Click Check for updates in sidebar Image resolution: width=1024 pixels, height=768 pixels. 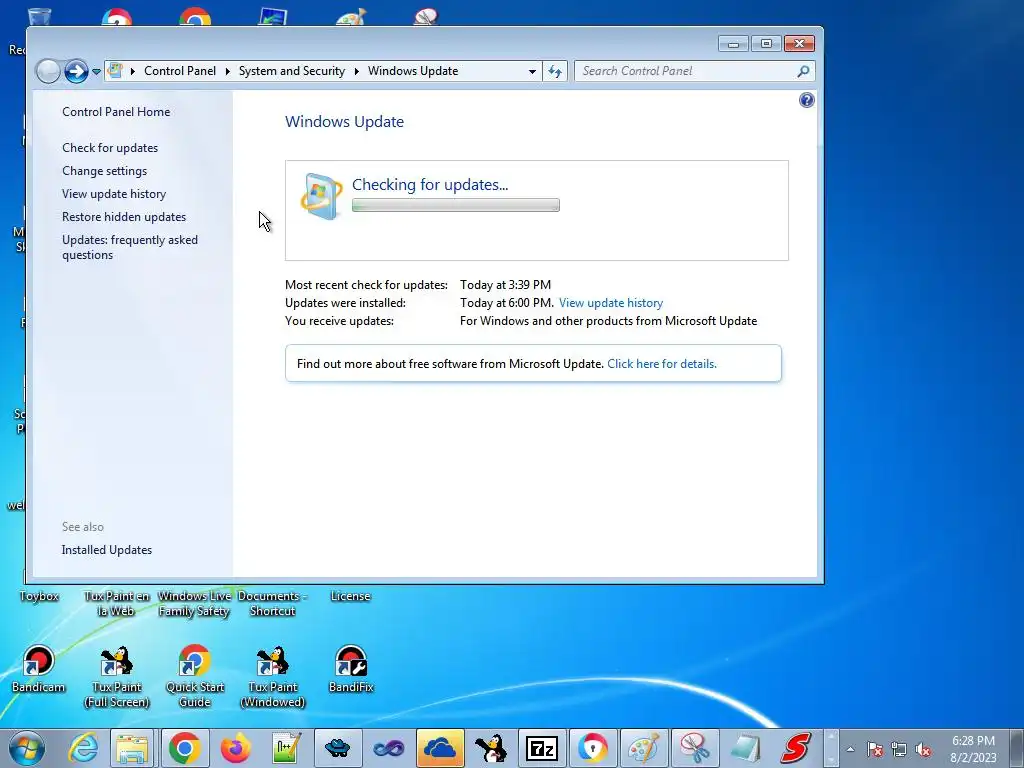(x=110, y=148)
